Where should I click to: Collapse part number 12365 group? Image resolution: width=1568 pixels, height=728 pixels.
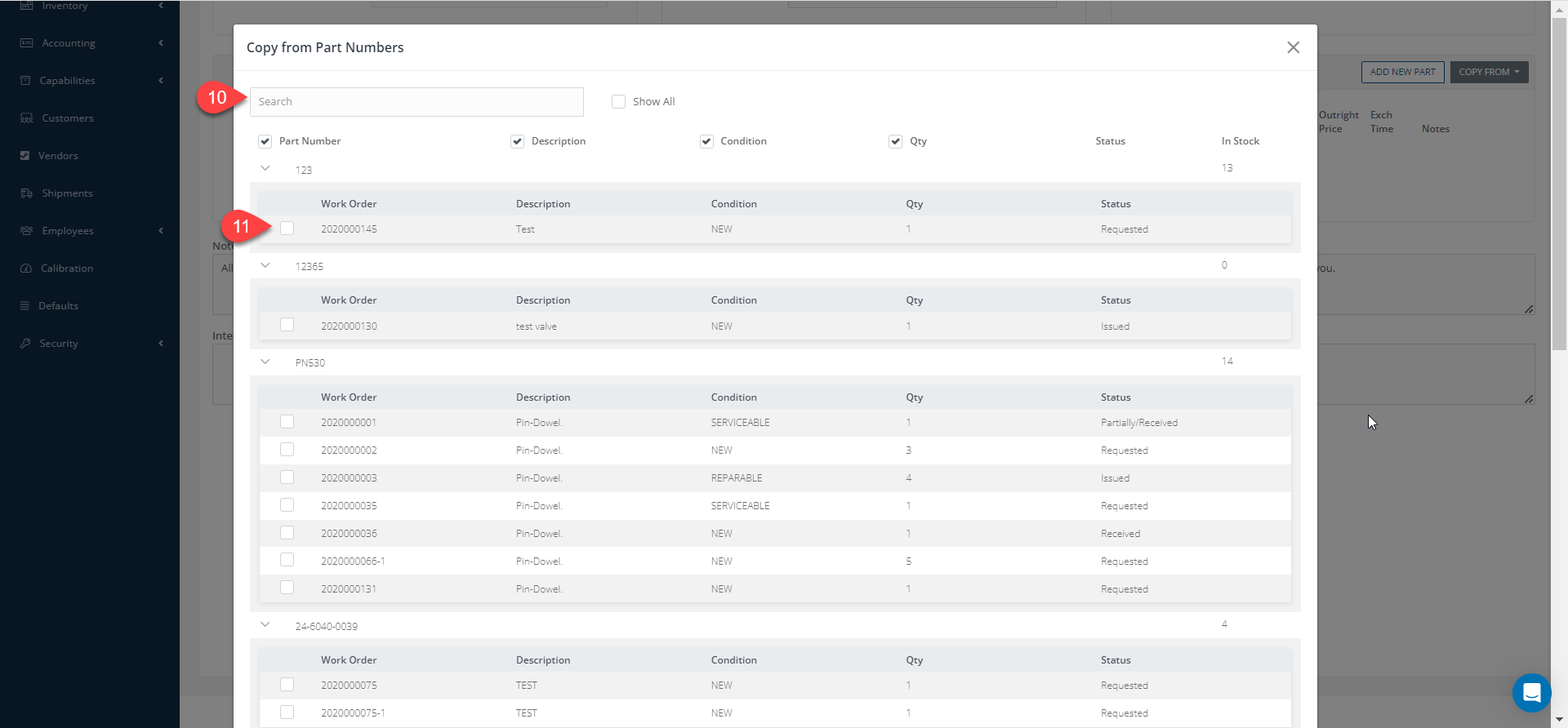(x=265, y=265)
